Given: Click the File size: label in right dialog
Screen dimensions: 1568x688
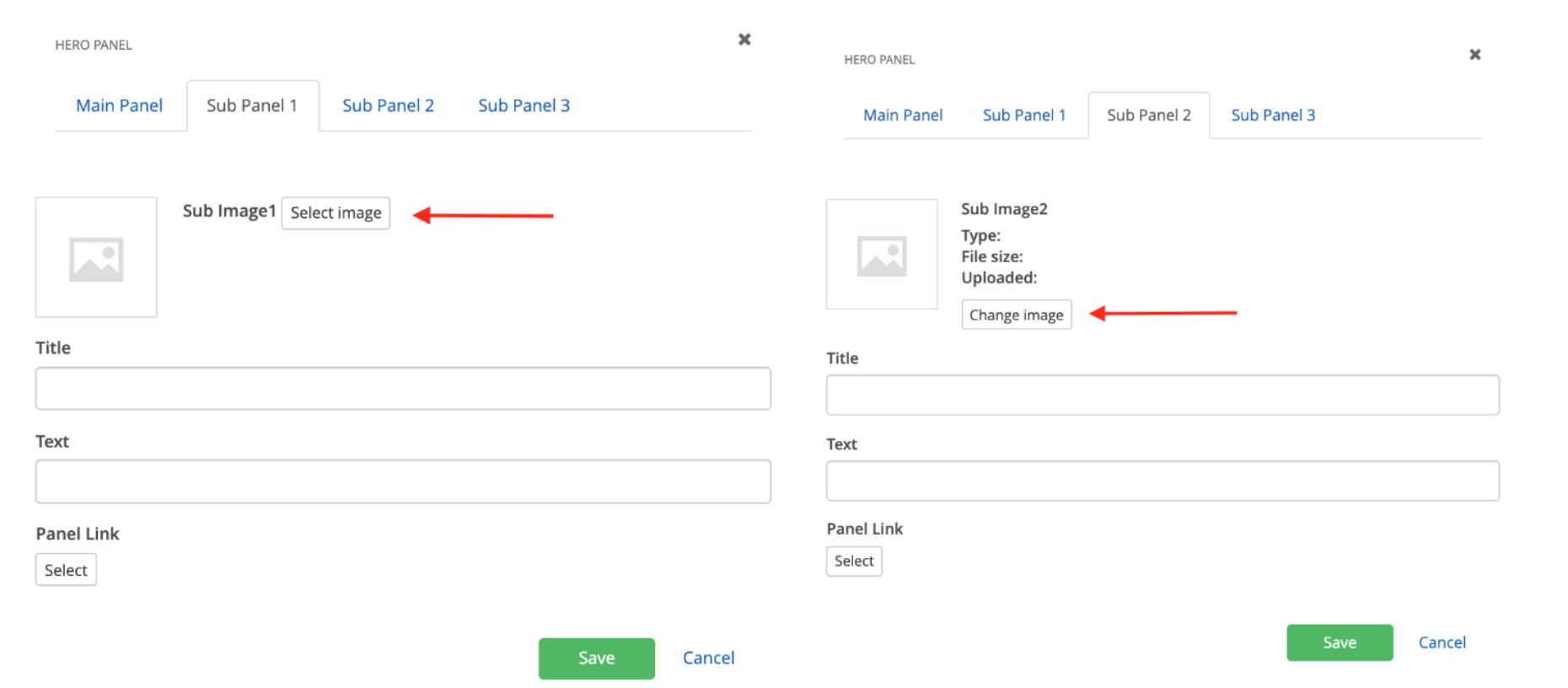Looking at the screenshot, I should tap(992, 257).
